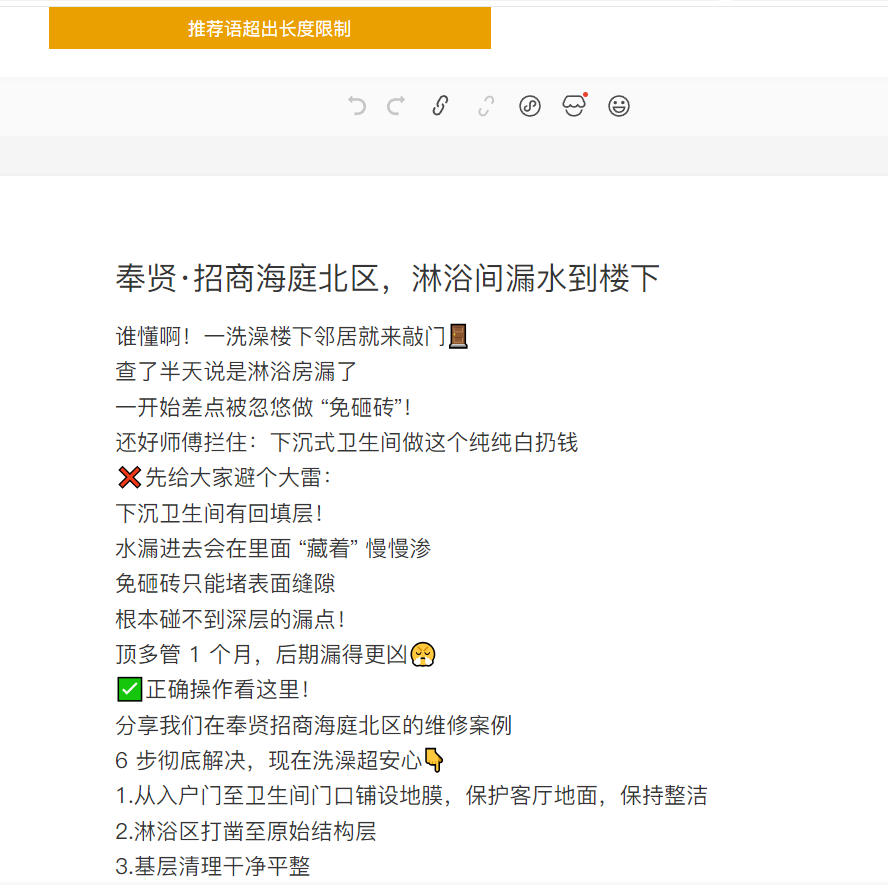Image resolution: width=888 pixels, height=888 pixels.
Task: Click the line 分享我们在奉贤招商海庭北区的维修案例
Action: pos(314,725)
